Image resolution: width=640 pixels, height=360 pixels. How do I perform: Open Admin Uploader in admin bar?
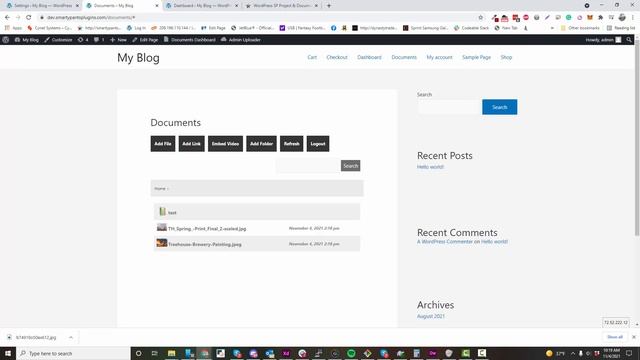241,40
